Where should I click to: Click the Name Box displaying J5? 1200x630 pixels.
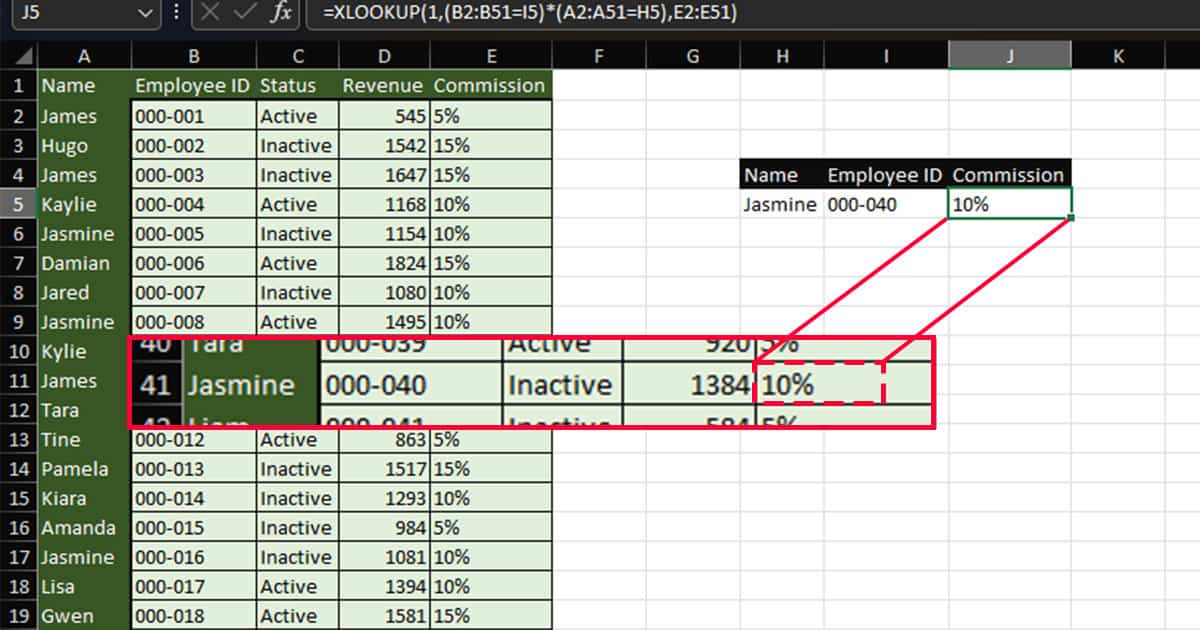coord(60,14)
